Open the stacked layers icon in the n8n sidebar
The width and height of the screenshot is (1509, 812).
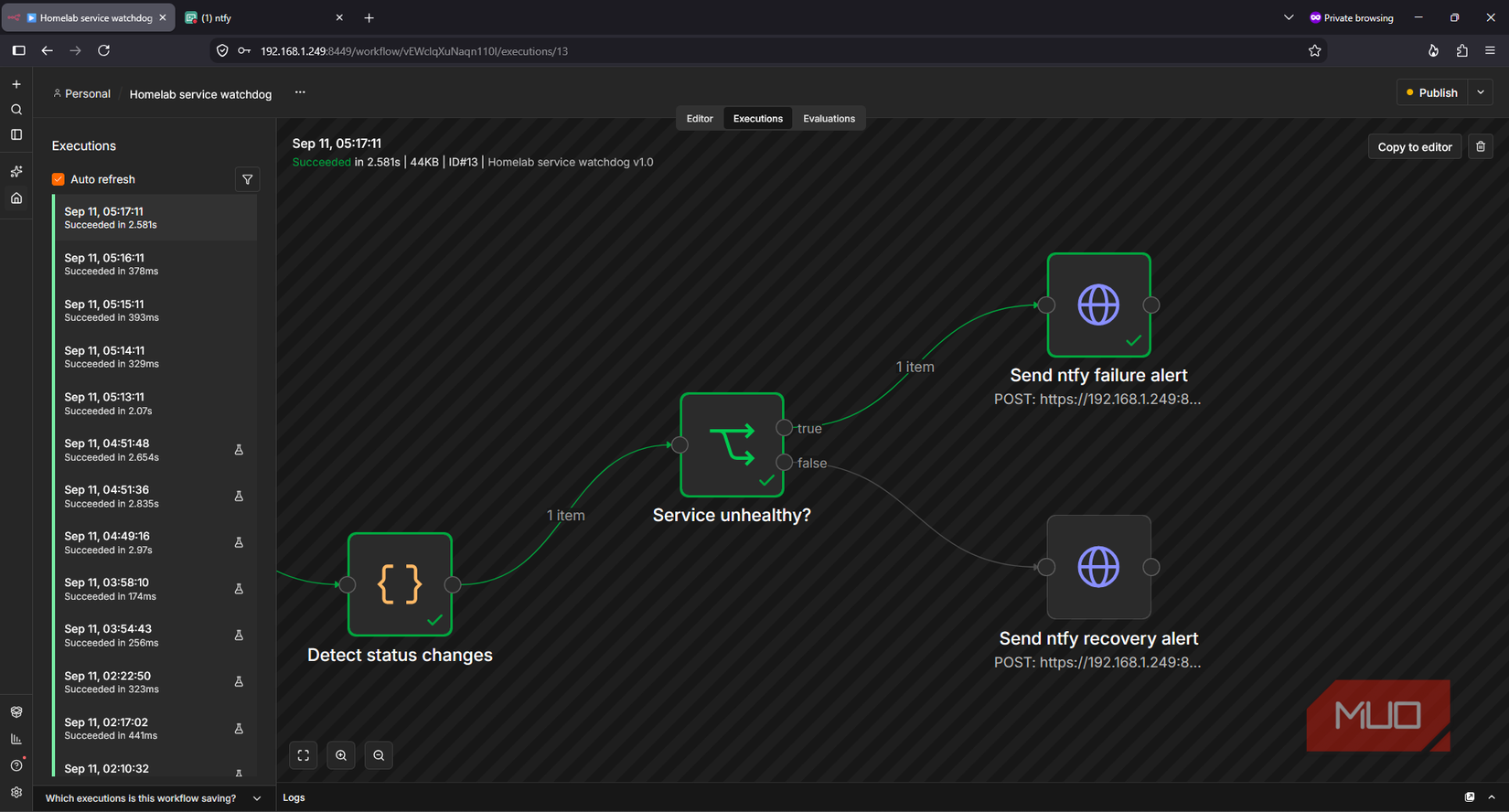16,711
